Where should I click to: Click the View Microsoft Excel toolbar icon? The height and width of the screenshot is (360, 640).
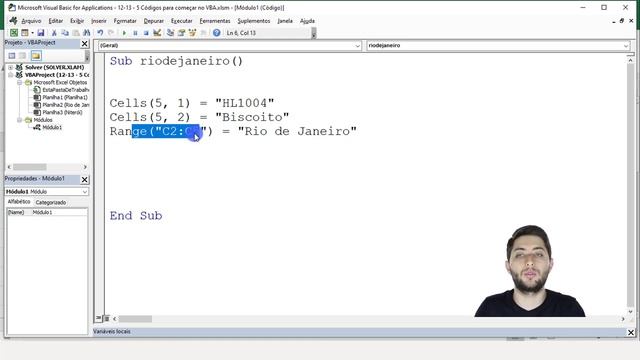pos(14,33)
